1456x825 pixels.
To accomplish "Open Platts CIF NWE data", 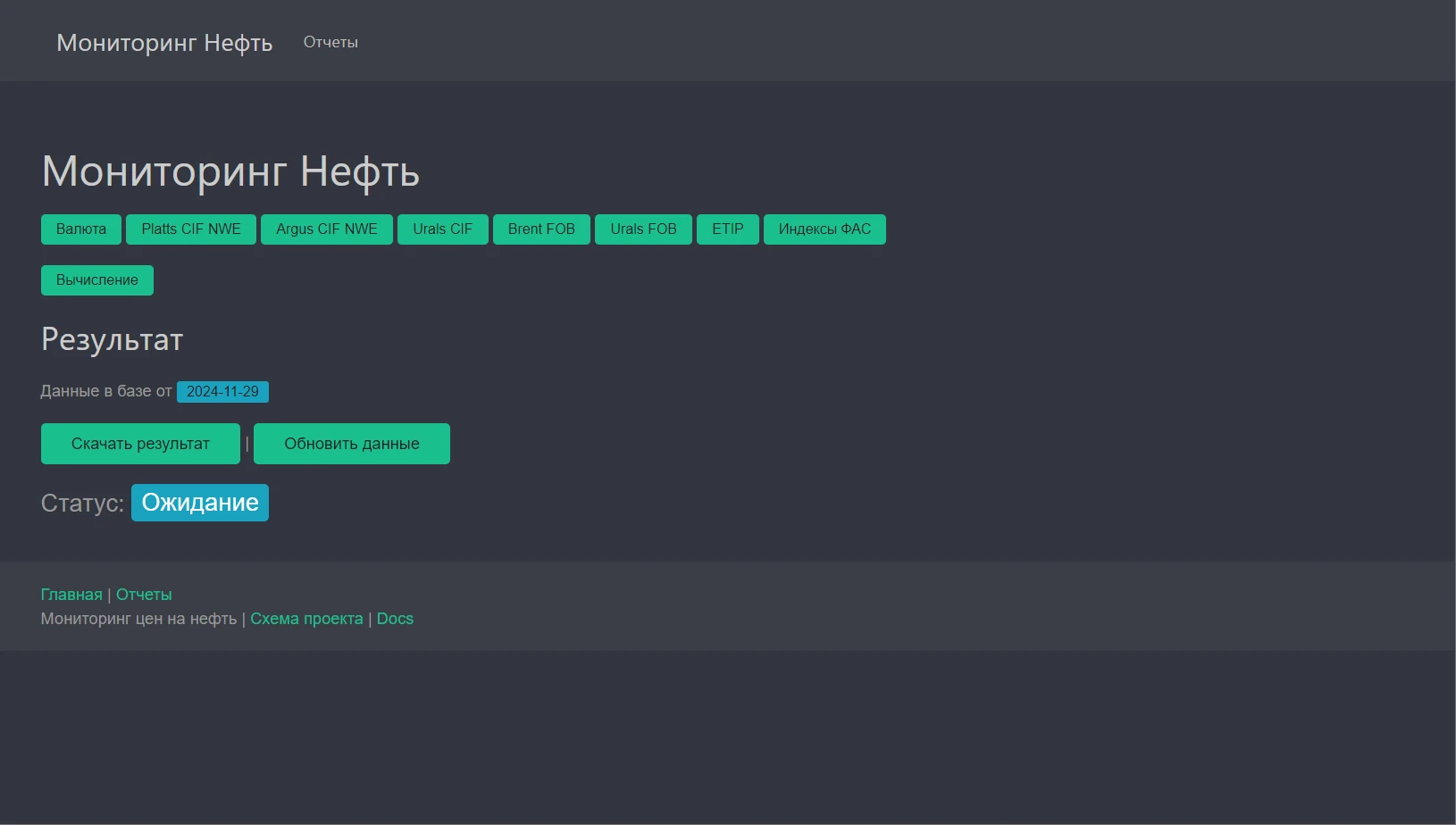I will pos(190,229).
